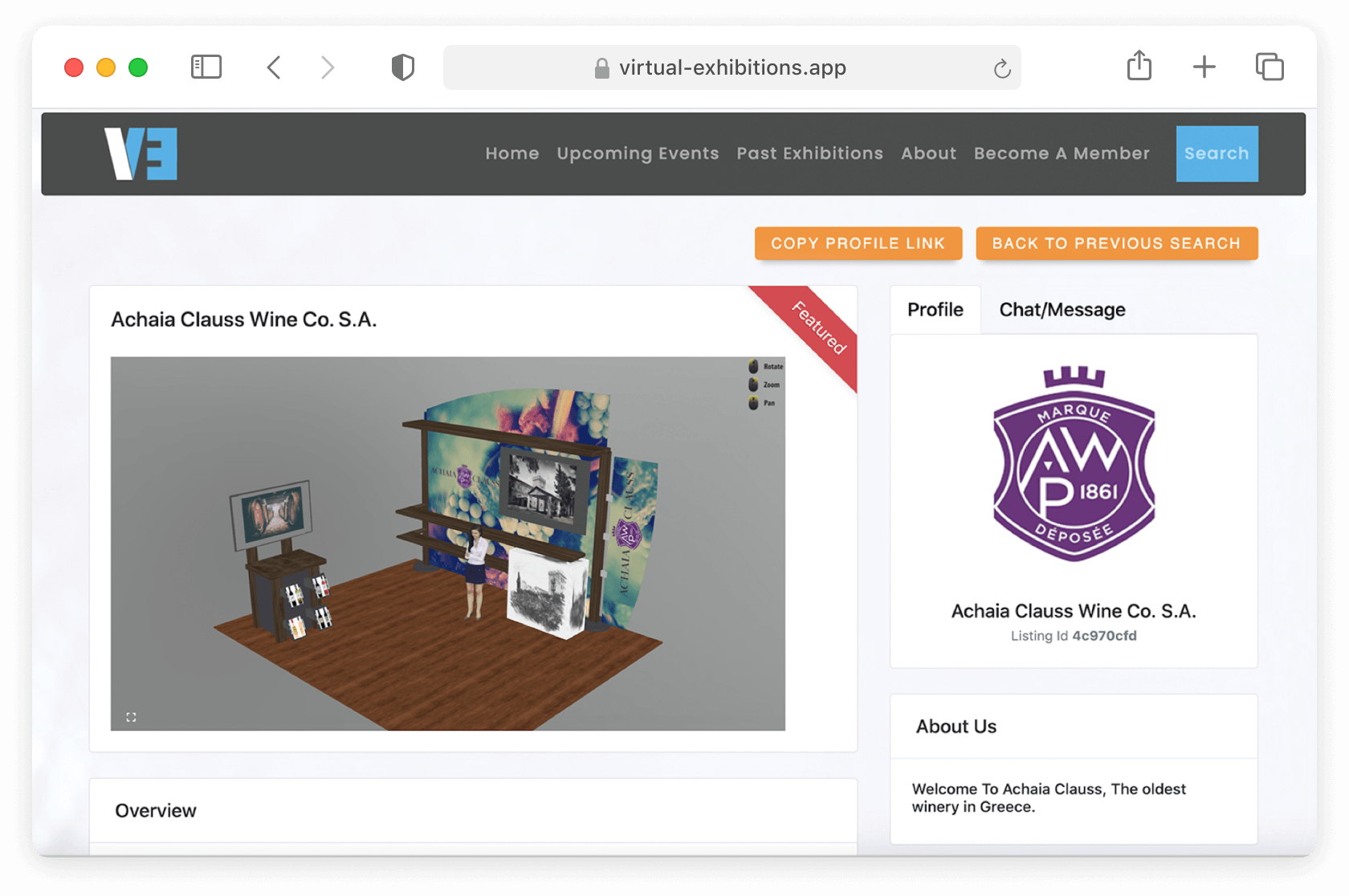
Task: Open Upcoming Events in the navbar
Action: click(638, 153)
